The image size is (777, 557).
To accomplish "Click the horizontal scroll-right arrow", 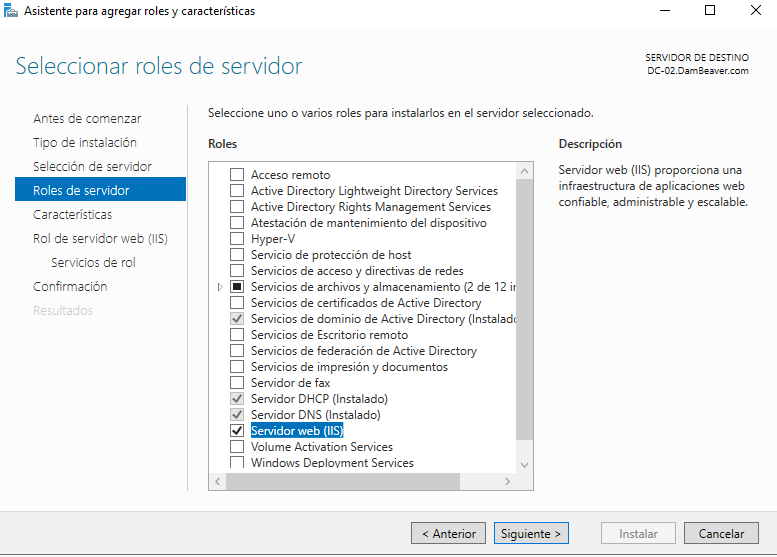I will (x=507, y=481).
